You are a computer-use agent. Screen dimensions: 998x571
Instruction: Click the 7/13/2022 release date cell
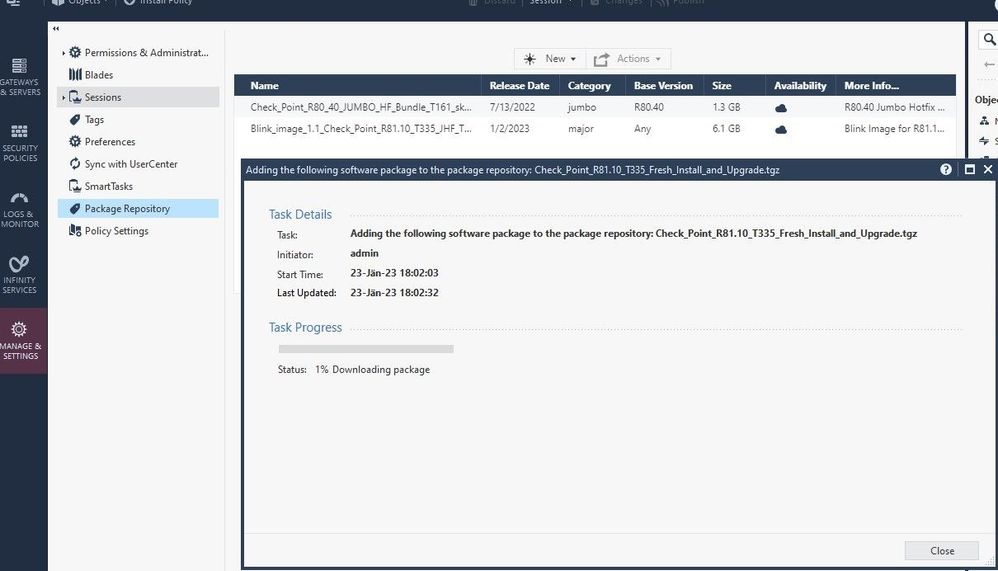(512, 107)
